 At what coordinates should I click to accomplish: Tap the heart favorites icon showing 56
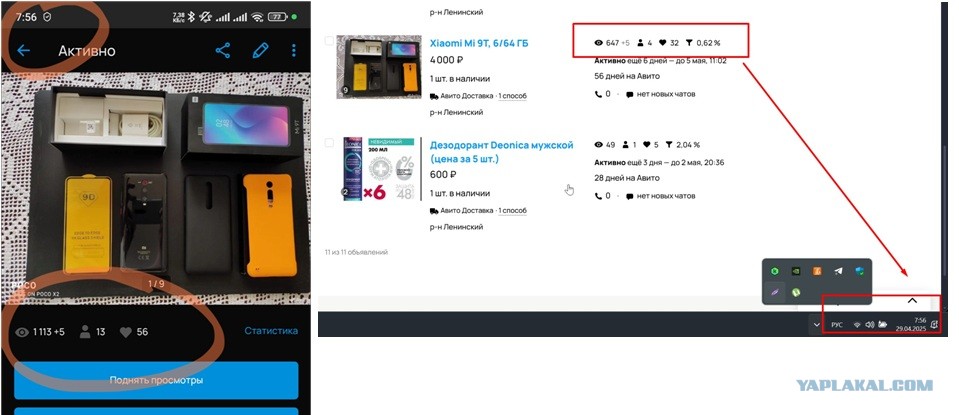pos(125,332)
